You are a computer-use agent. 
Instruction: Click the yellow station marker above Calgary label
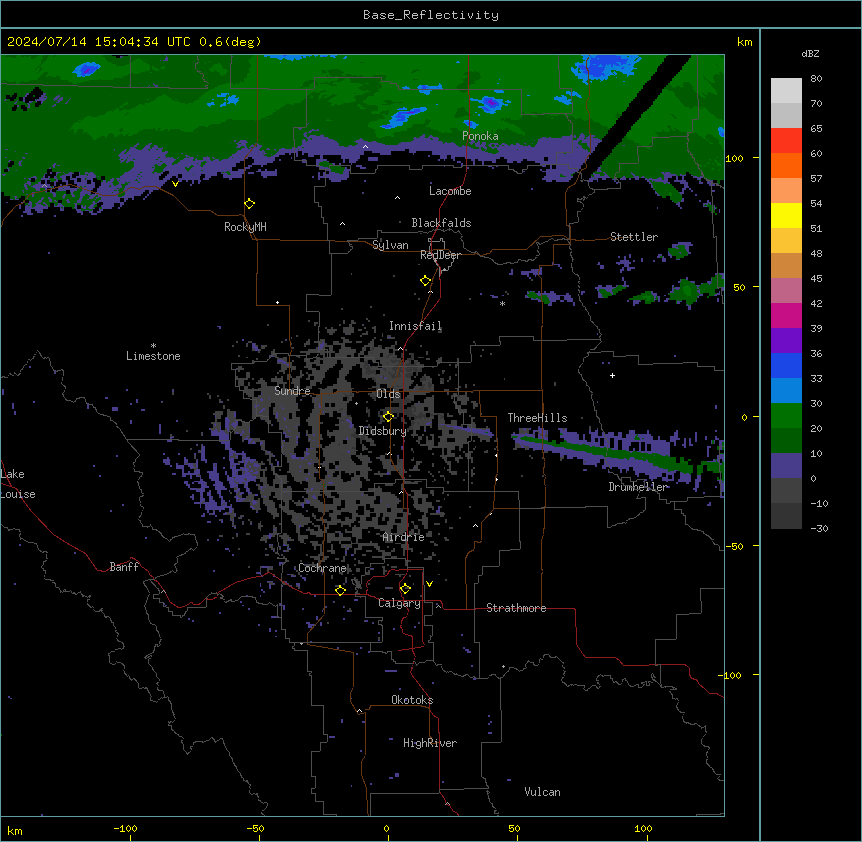(x=405, y=589)
